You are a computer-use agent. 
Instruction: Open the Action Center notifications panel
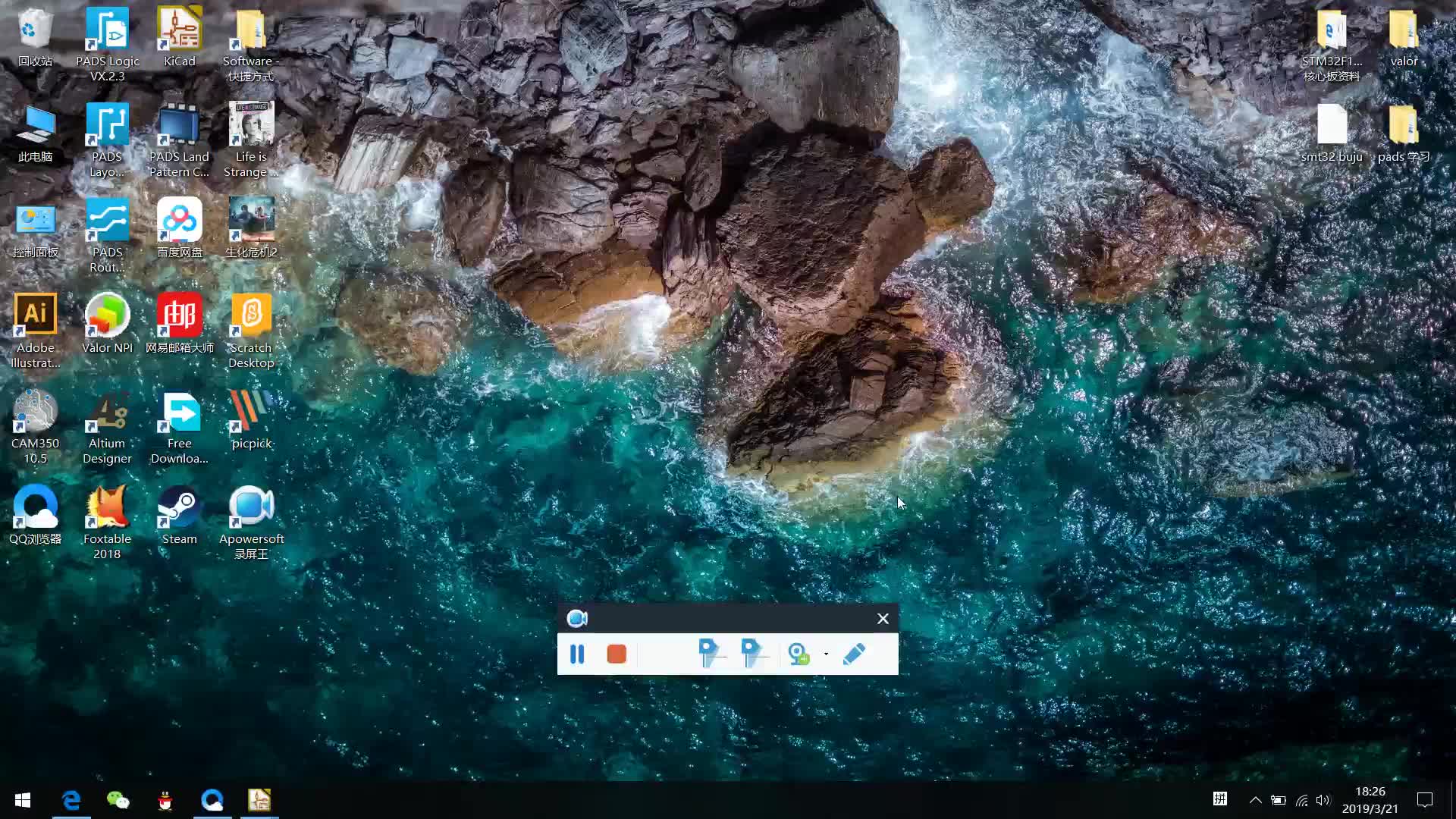1424,800
